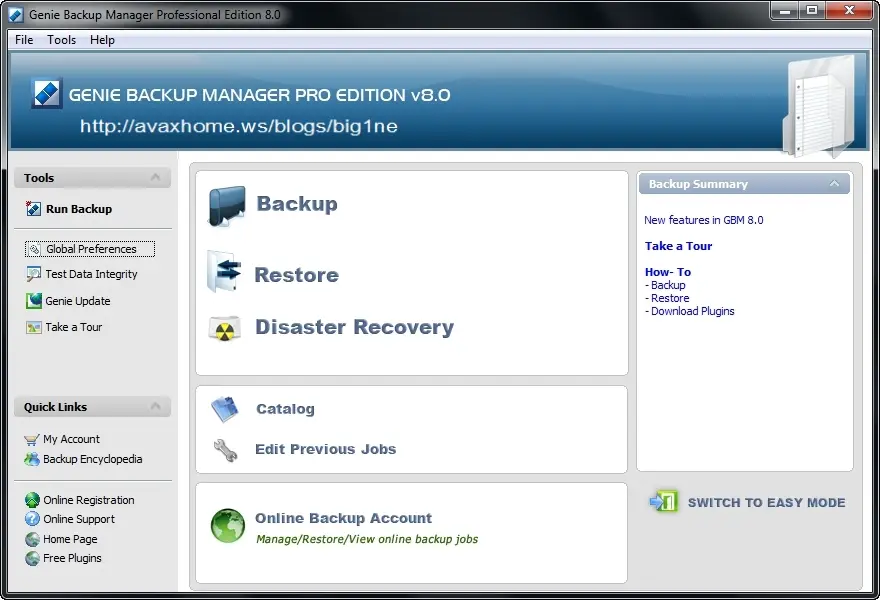Image resolution: width=880 pixels, height=600 pixels.
Task: Open the Help menu
Action: tap(102, 40)
